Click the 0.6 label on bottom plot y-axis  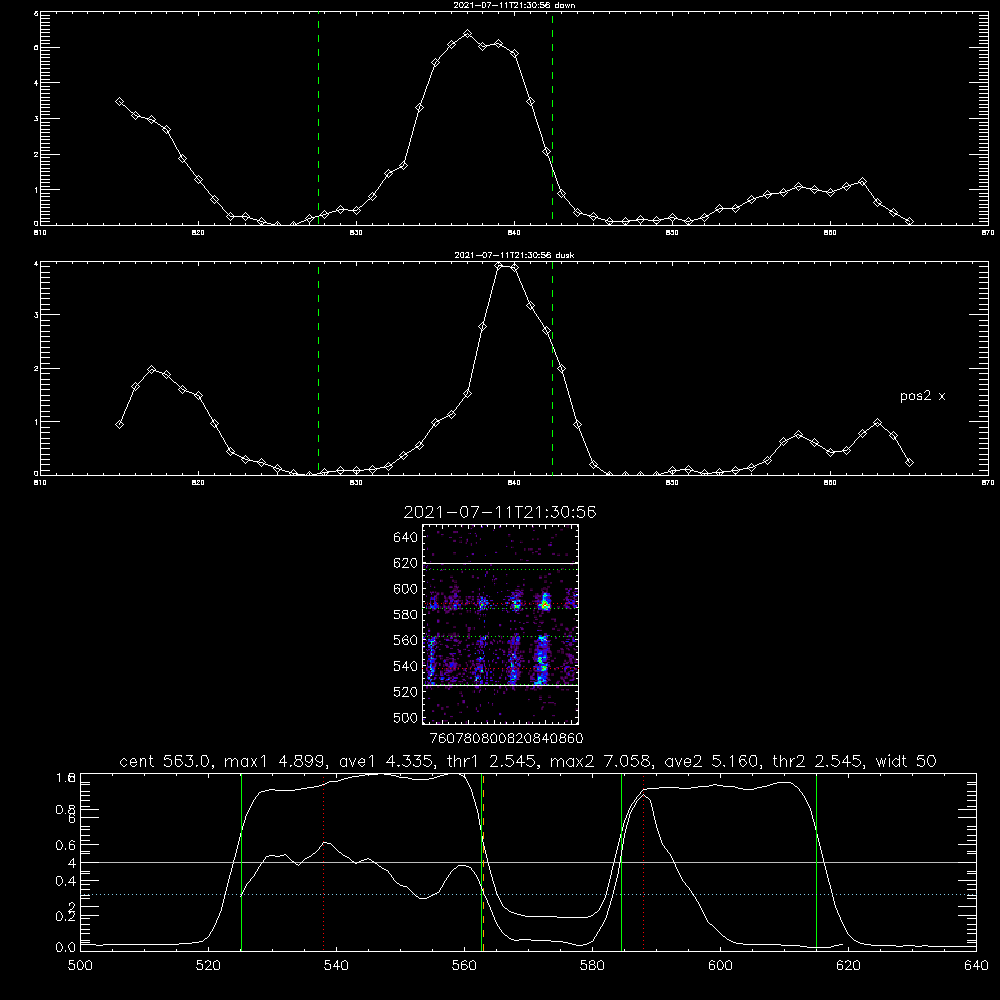66,845
